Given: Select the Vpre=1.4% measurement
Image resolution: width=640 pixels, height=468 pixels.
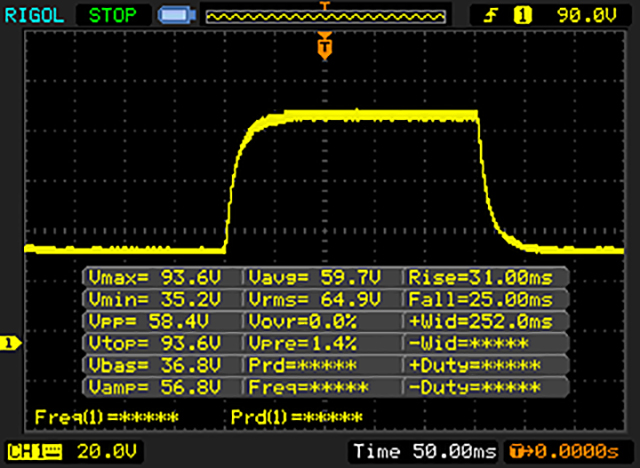Looking at the screenshot, I should pyautogui.click(x=303, y=344).
